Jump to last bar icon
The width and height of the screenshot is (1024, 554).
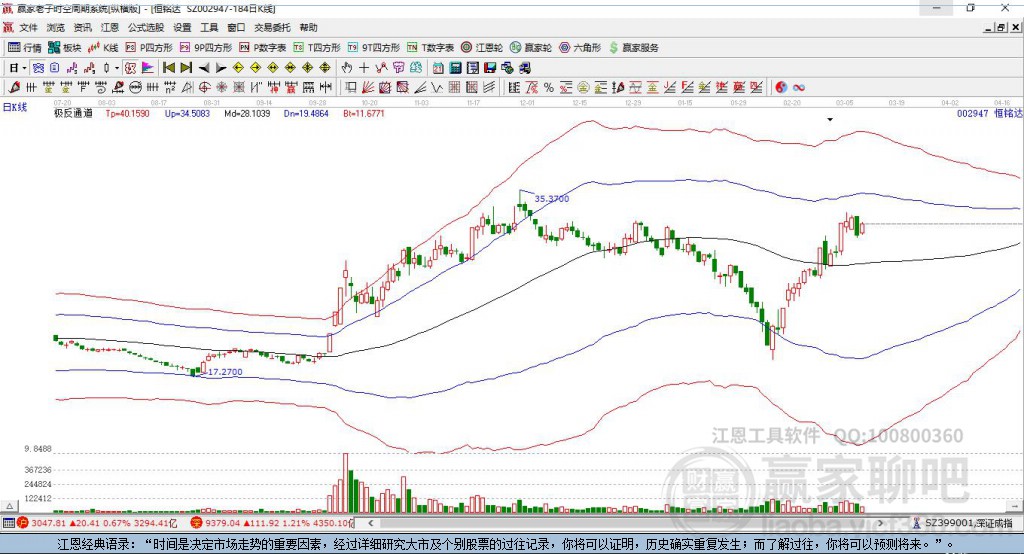186,68
